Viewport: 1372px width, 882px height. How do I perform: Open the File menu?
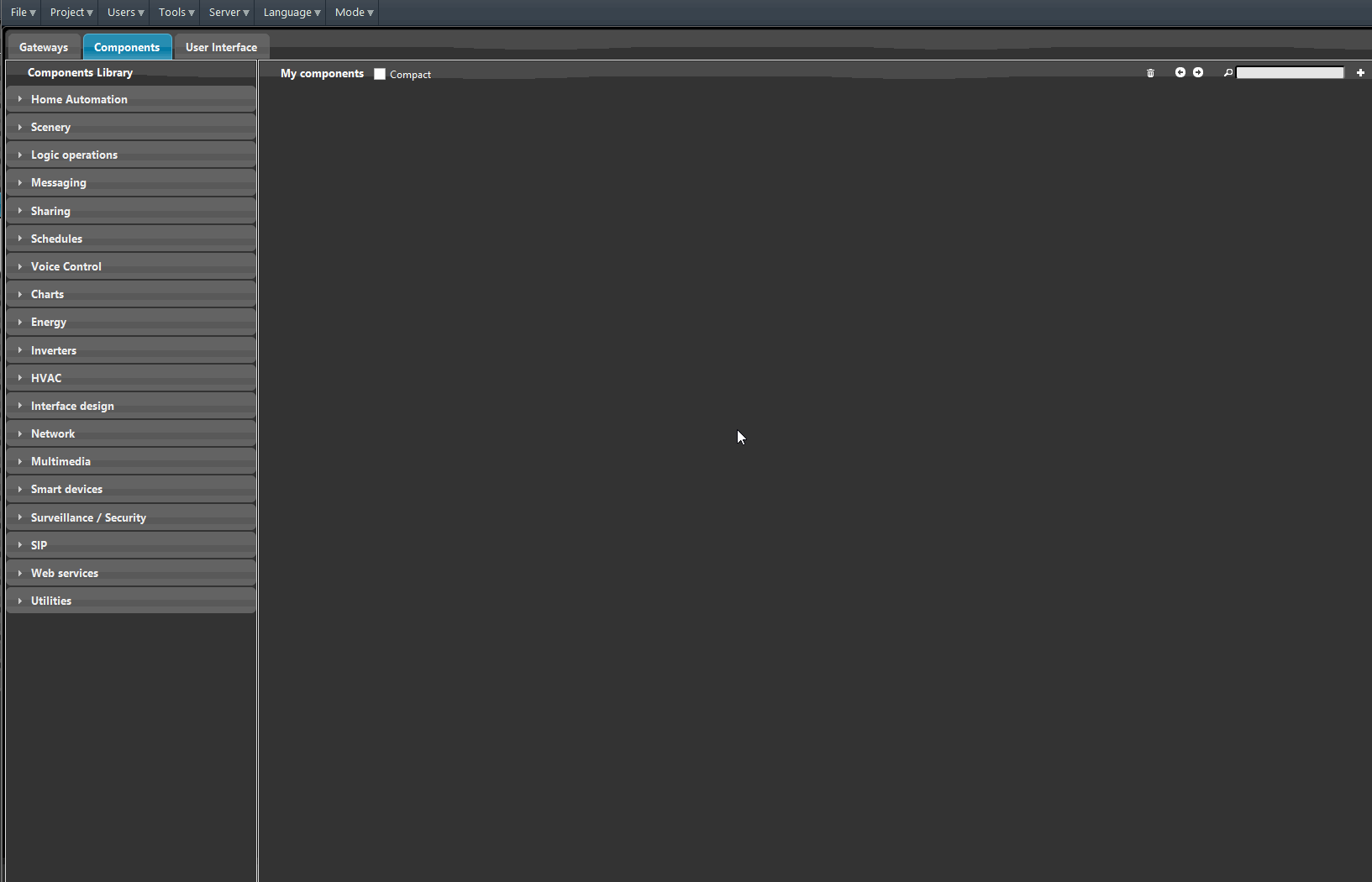click(23, 13)
